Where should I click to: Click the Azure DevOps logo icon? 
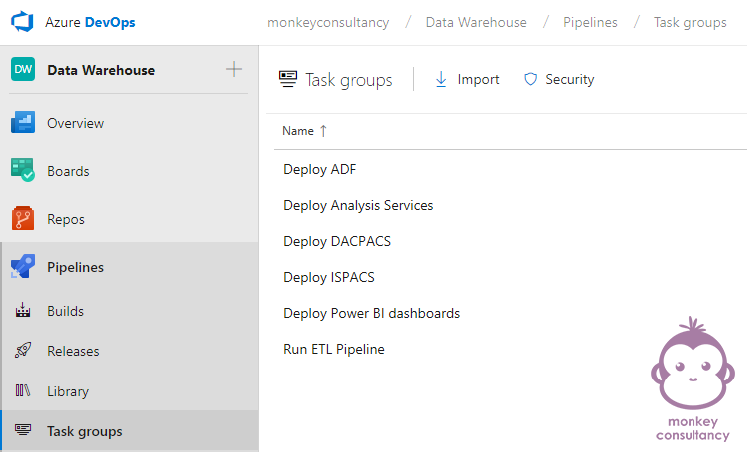[x=22, y=22]
